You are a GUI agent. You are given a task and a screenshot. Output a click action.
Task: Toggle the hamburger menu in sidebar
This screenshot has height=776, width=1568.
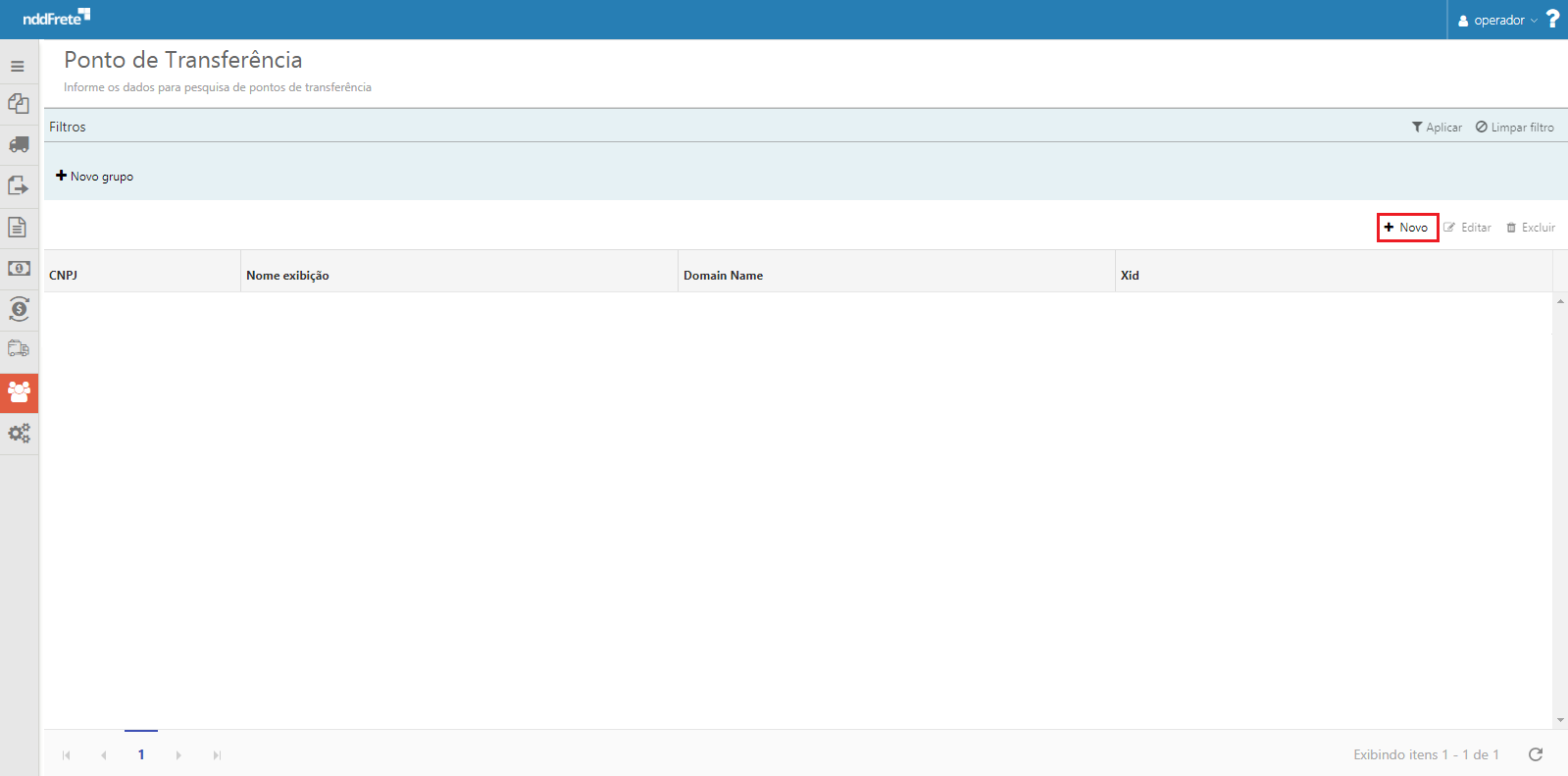tap(18, 67)
